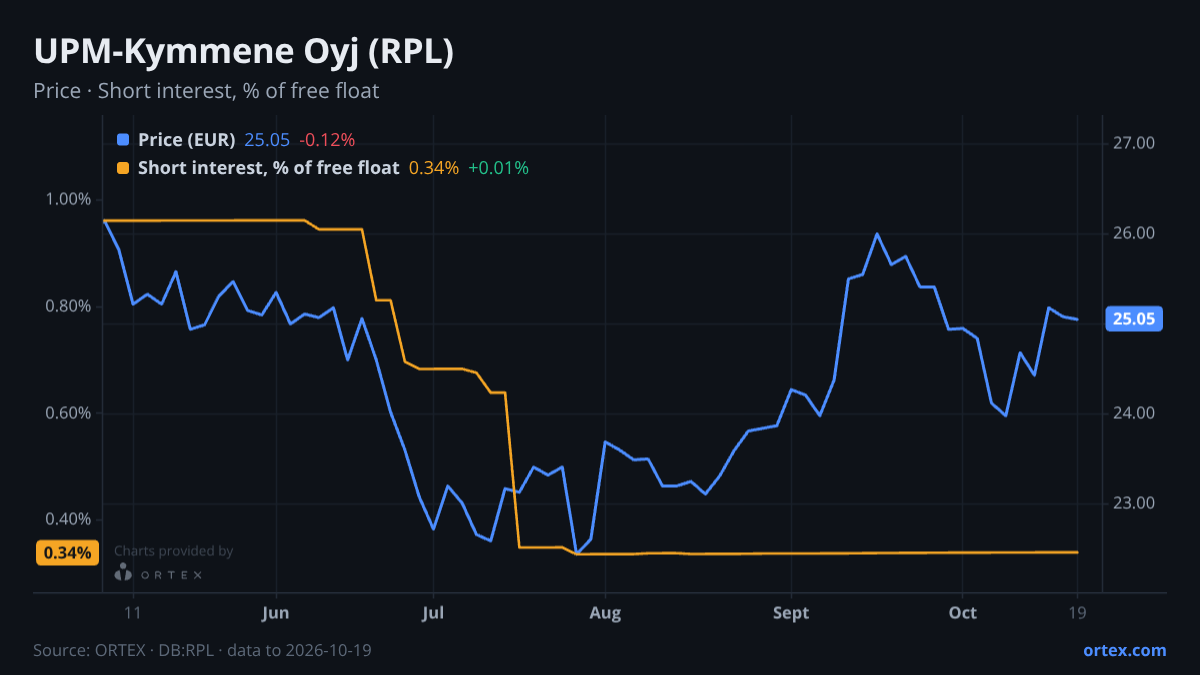Click the 0.34% short interest legend value

434,168
